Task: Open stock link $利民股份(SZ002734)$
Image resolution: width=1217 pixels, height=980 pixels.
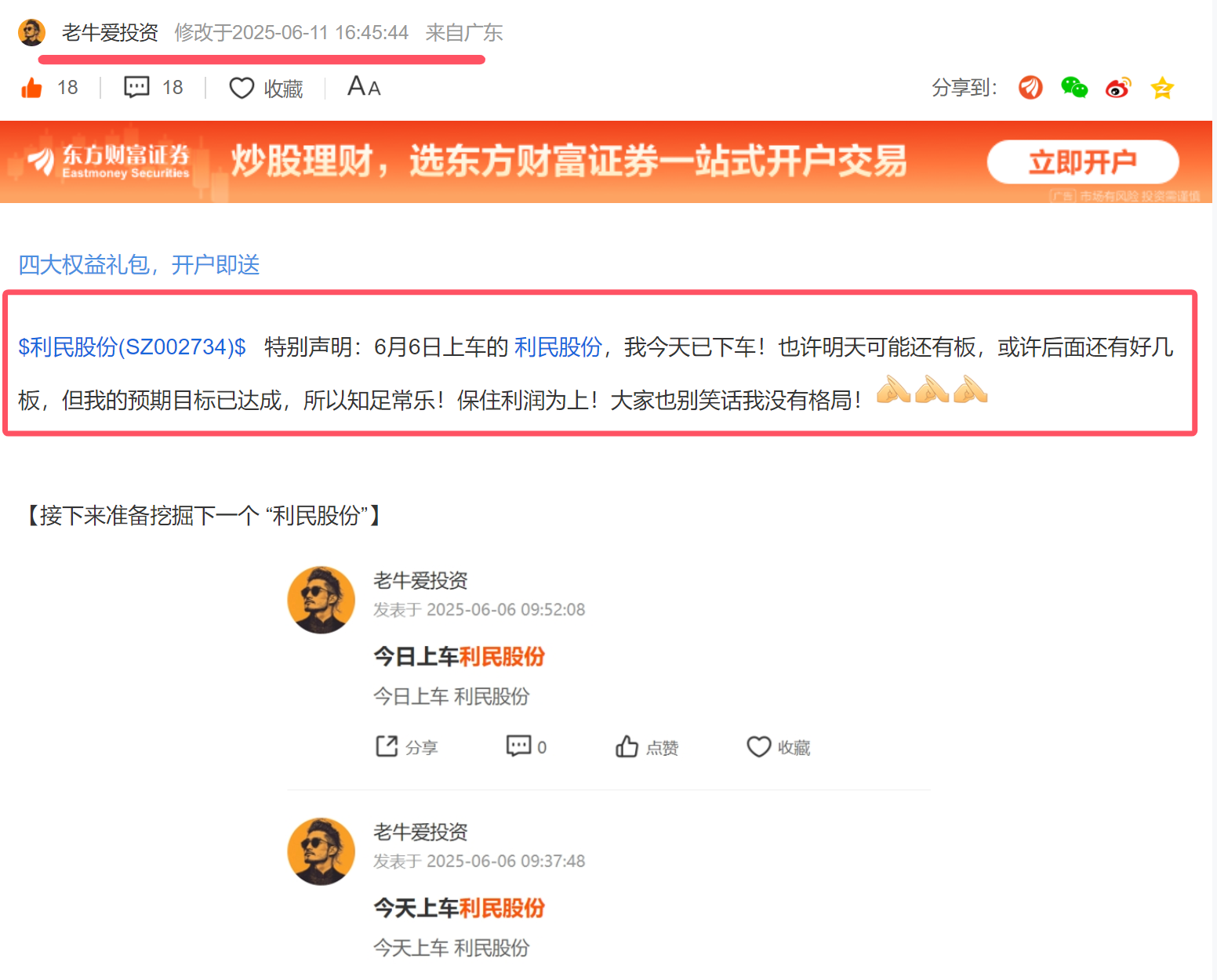Action: [x=132, y=347]
